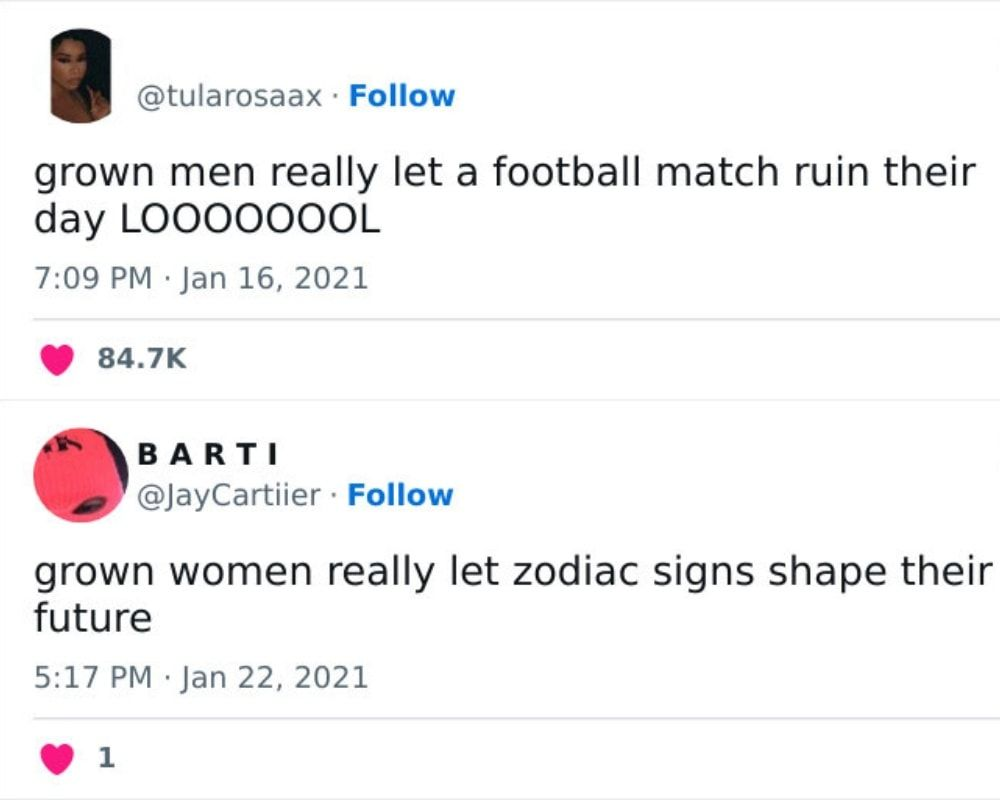Like the zodiac signs tweet
This screenshot has width=1000, height=800.
coord(57,758)
